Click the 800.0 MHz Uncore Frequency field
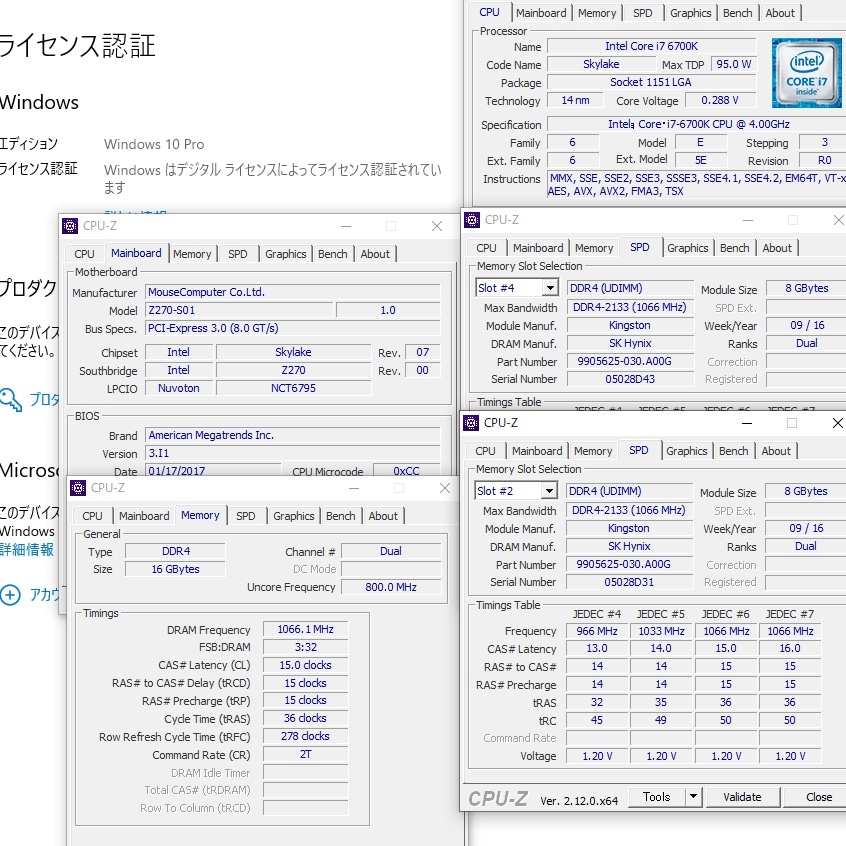Image resolution: width=846 pixels, height=846 pixels. pyautogui.click(x=391, y=586)
